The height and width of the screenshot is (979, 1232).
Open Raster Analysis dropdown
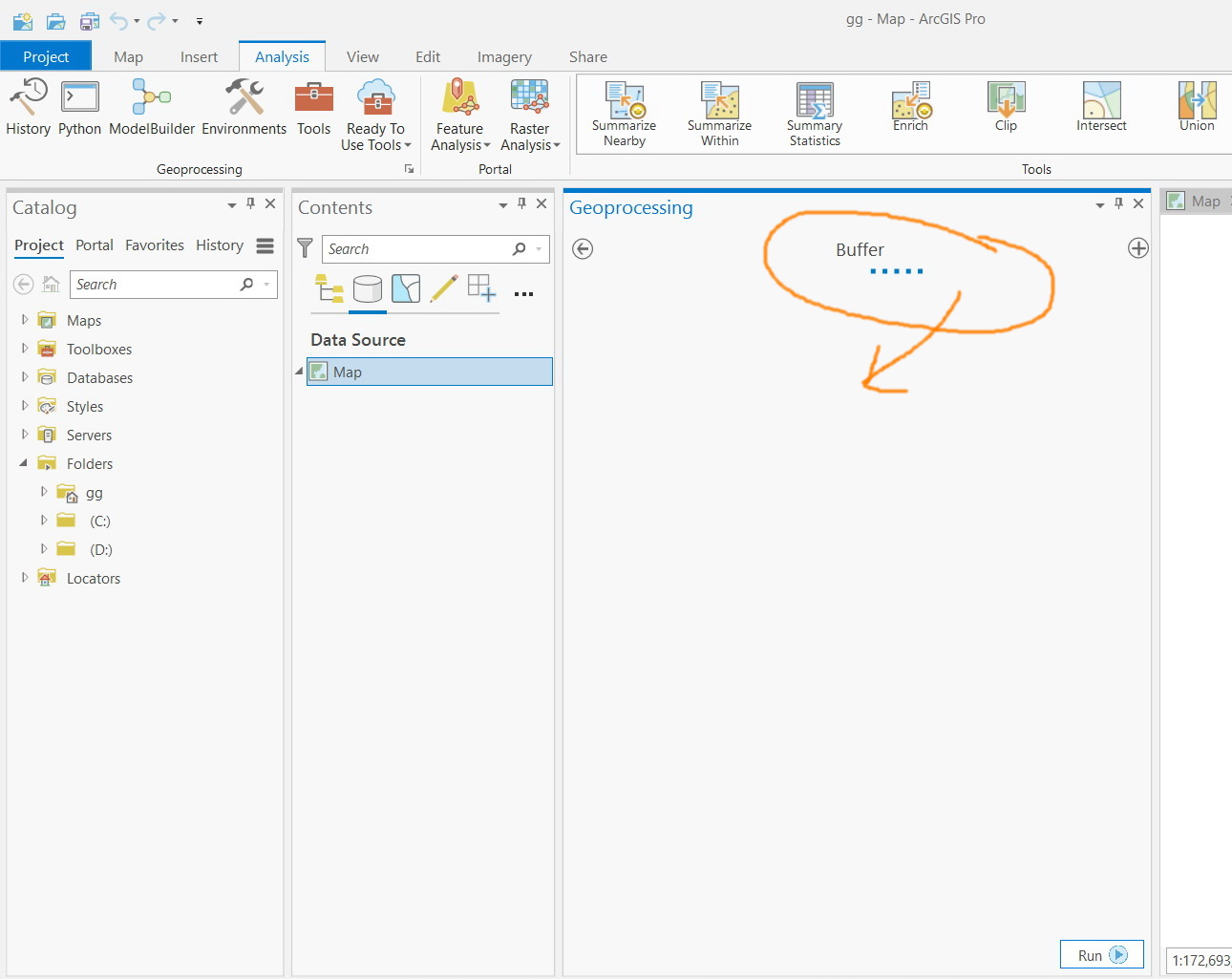click(x=530, y=116)
